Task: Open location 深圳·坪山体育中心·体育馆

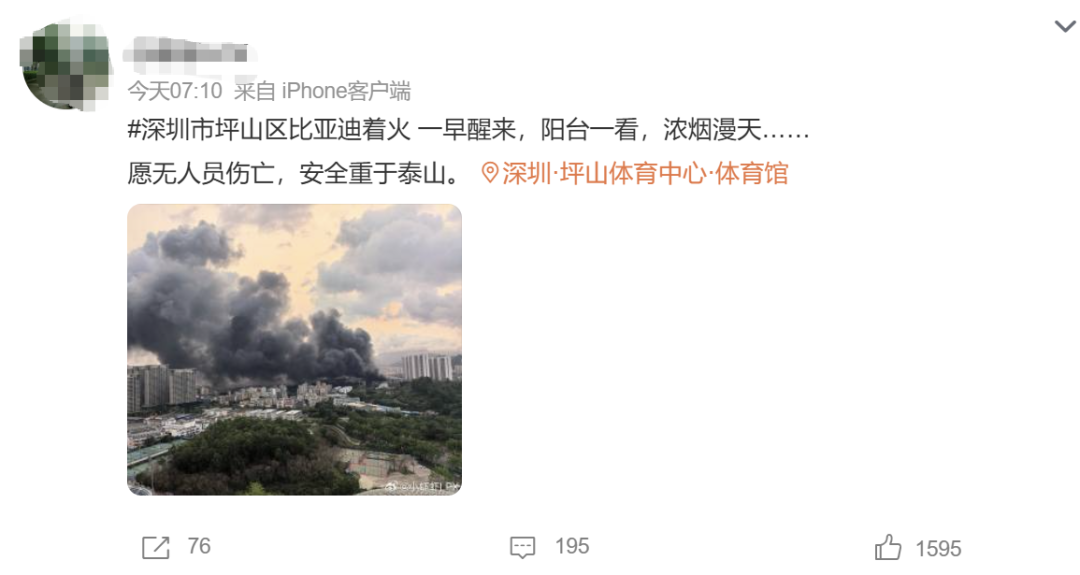Action: click(x=645, y=173)
